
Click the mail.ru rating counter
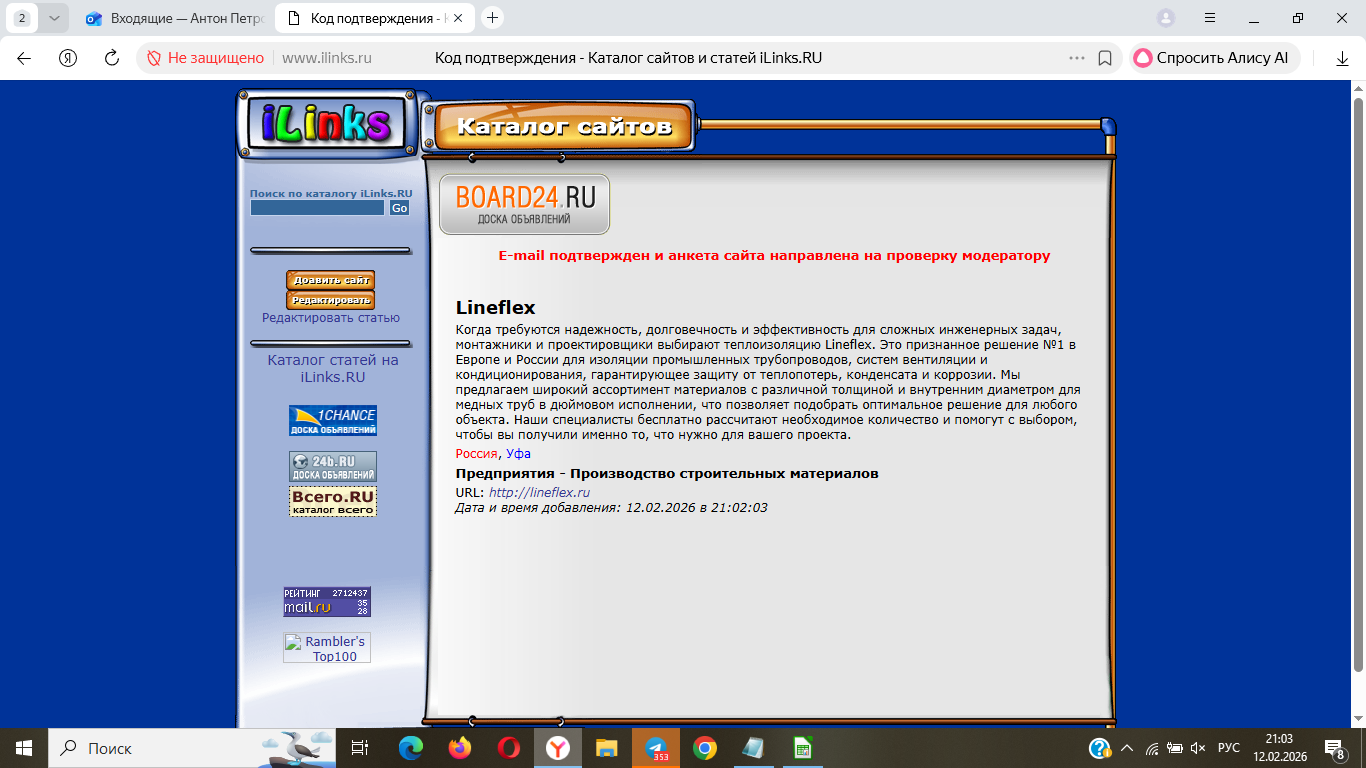327,602
